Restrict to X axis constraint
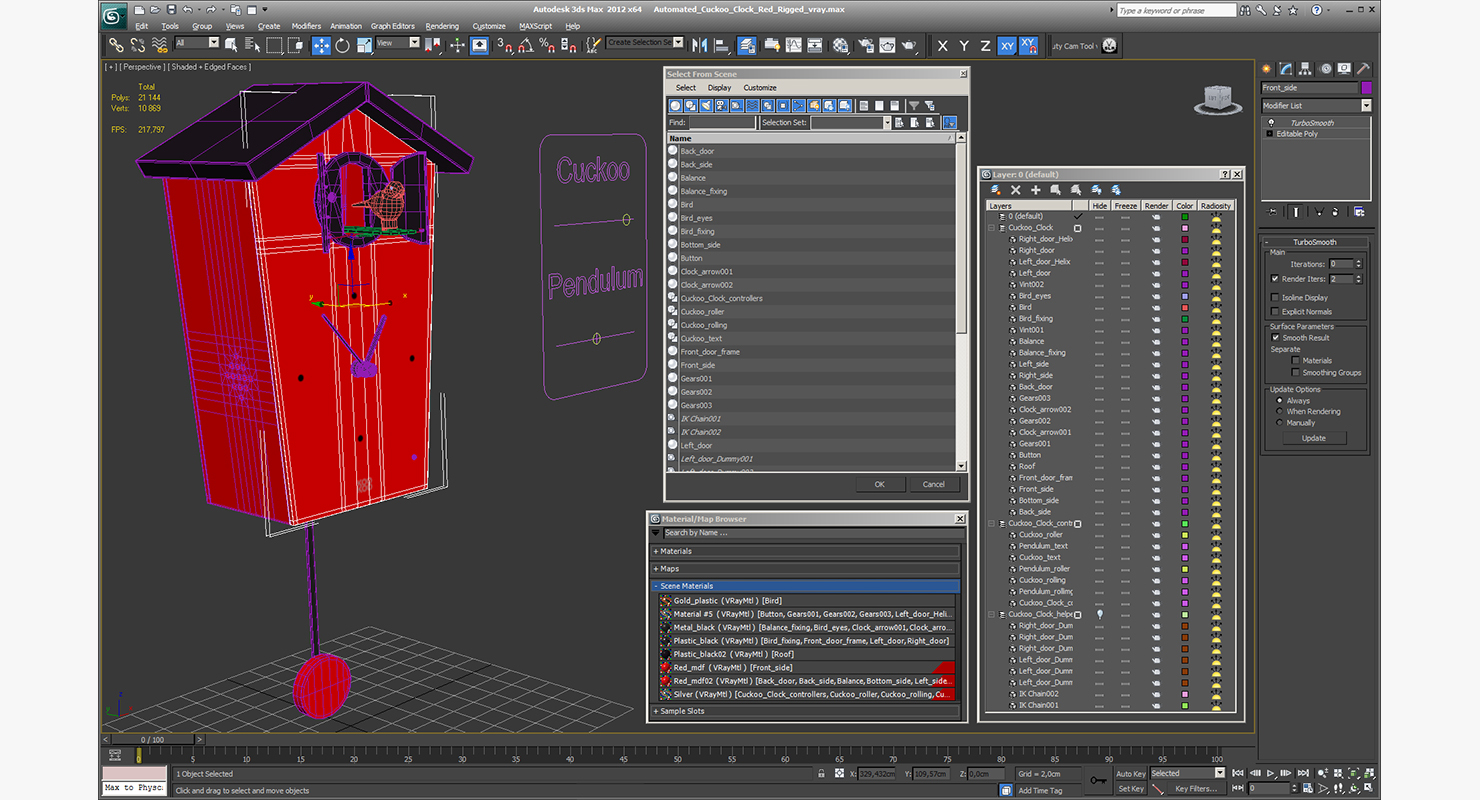This screenshot has width=1480, height=800. (942, 46)
